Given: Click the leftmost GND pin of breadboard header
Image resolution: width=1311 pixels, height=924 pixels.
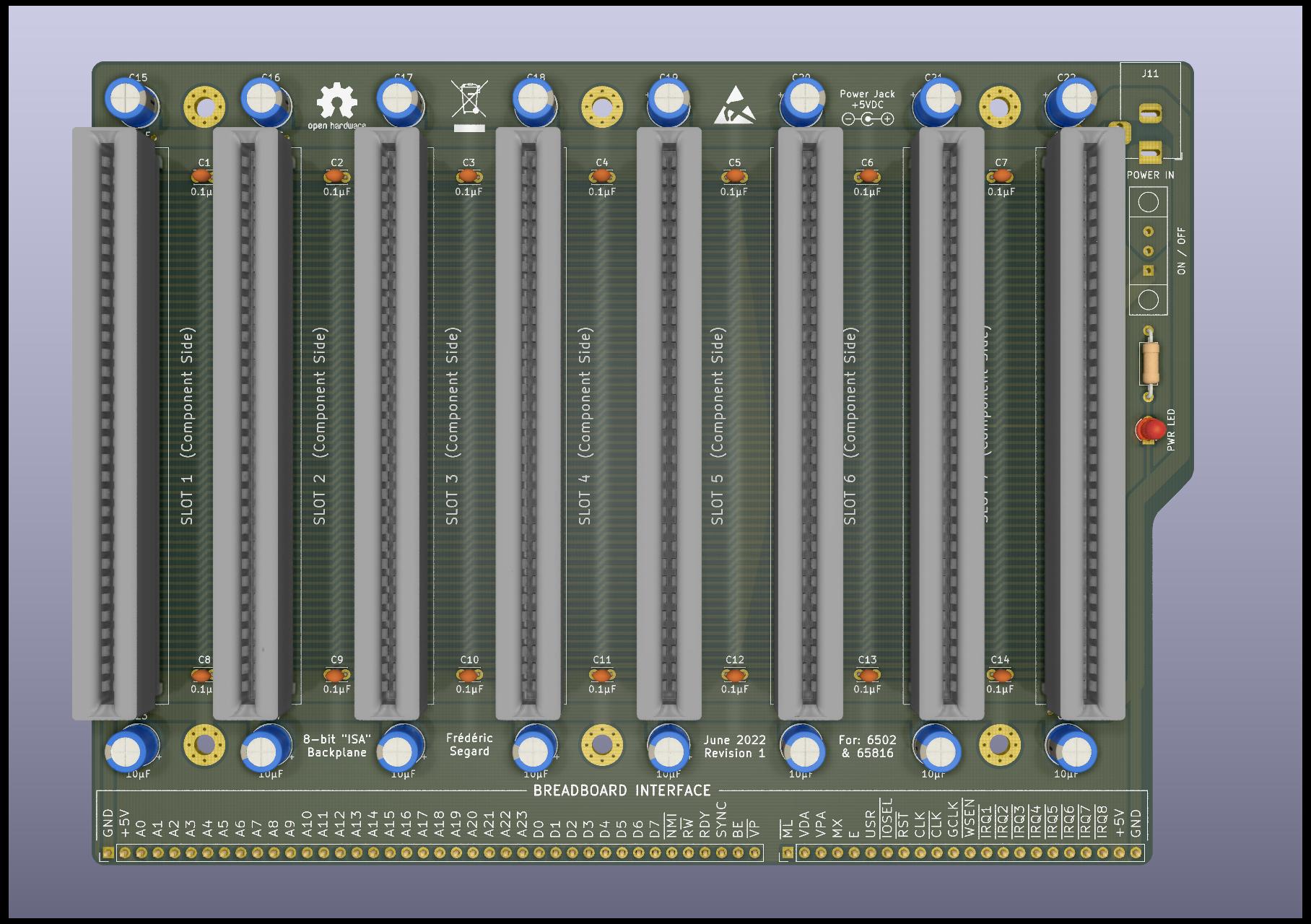Looking at the screenshot, I should [108, 853].
